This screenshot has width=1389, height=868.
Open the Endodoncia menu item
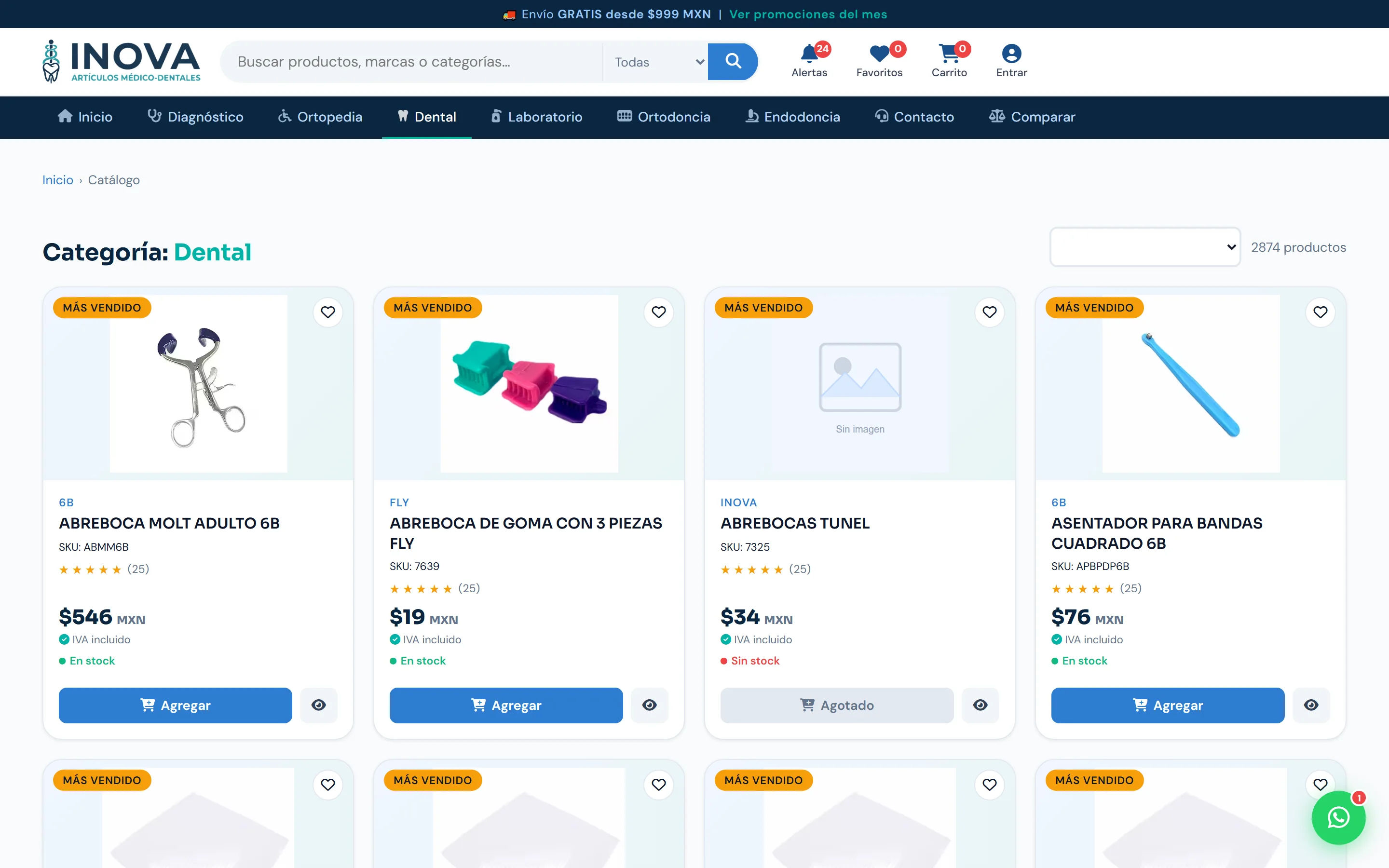pos(793,117)
